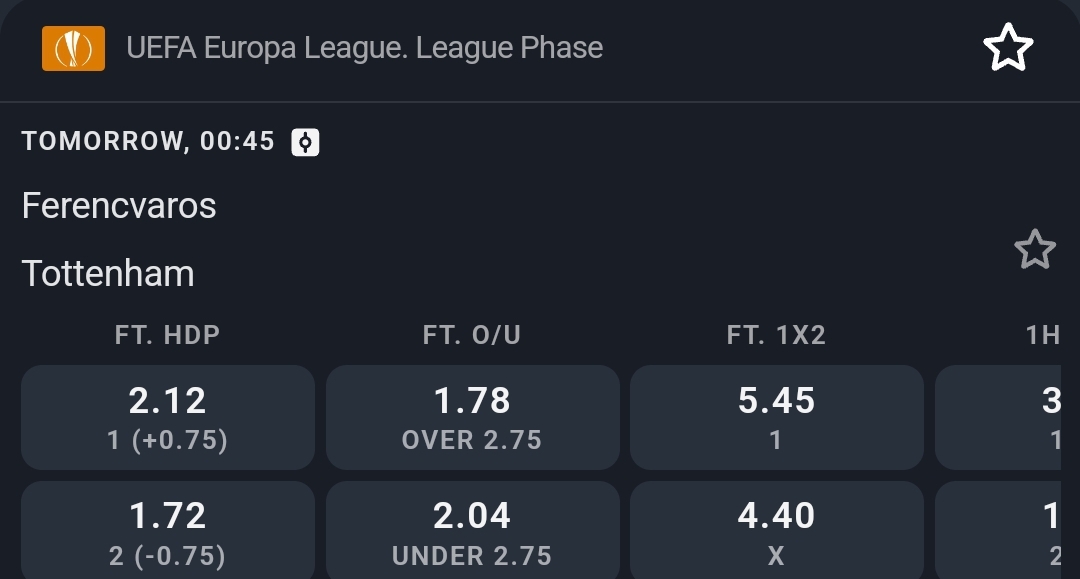
Task: Click the FT. HDP market header
Action: [x=167, y=335]
